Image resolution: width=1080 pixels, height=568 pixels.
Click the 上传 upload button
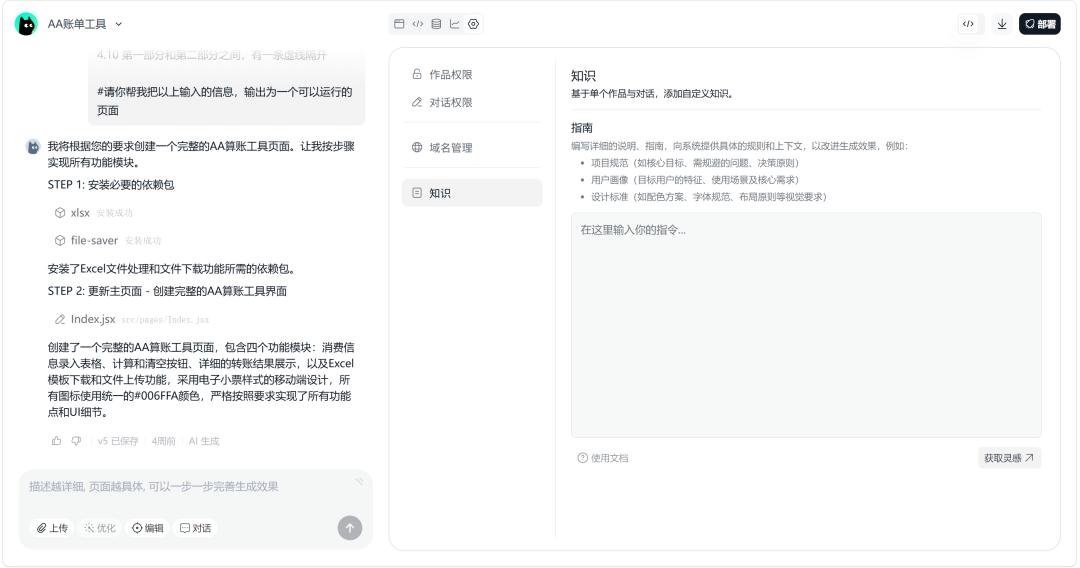point(53,528)
